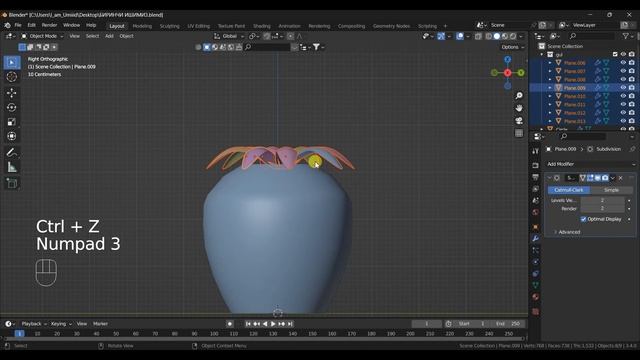Open the viewport Add menu
Image resolution: width=640 pixels, height=360 pixels.
(109, 36)
